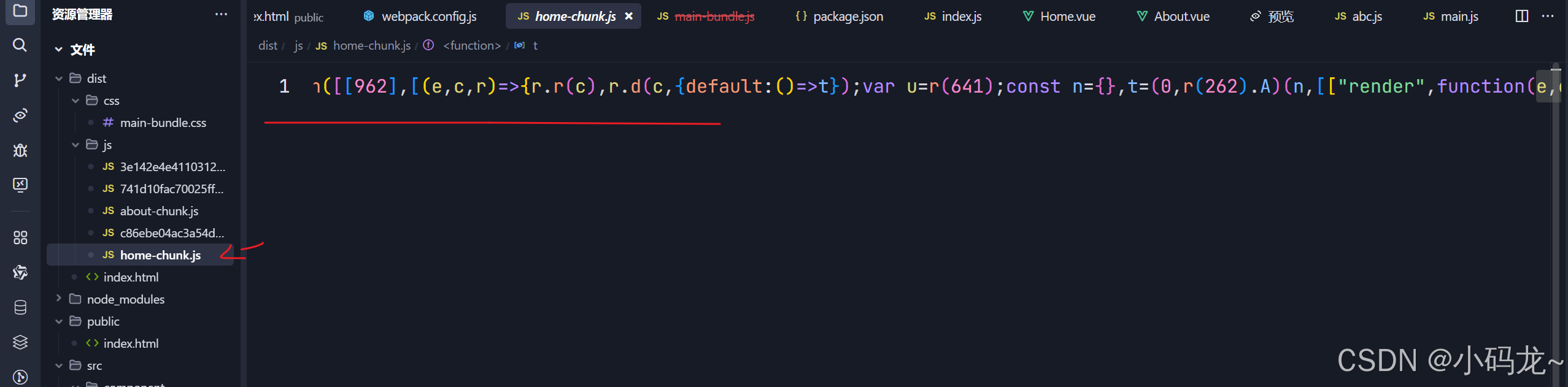Screen dimensions: 1568x387
Task: Switch to the index.html public tab
Action: [x=289, y=17]
